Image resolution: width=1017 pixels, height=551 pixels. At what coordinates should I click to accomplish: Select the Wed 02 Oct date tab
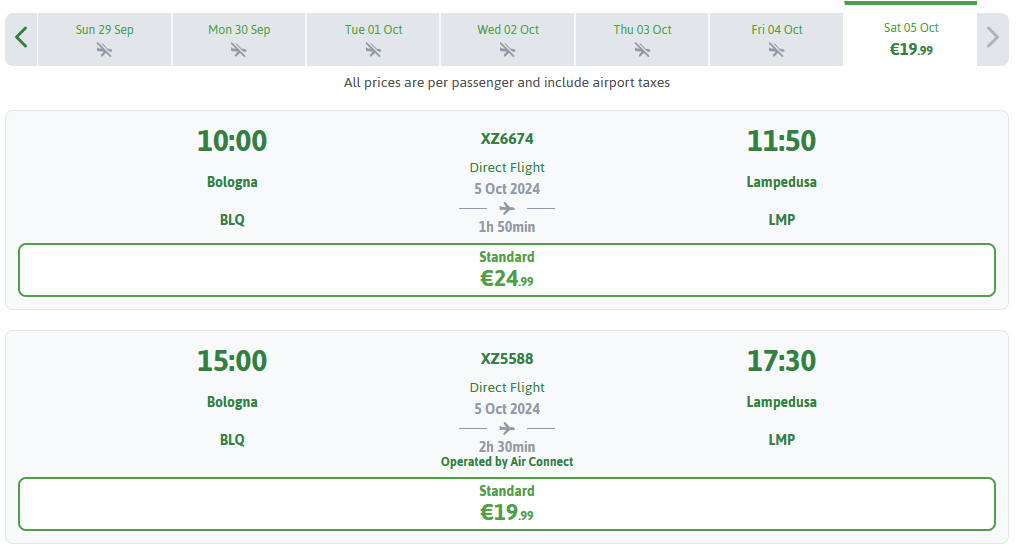(508, 40)
